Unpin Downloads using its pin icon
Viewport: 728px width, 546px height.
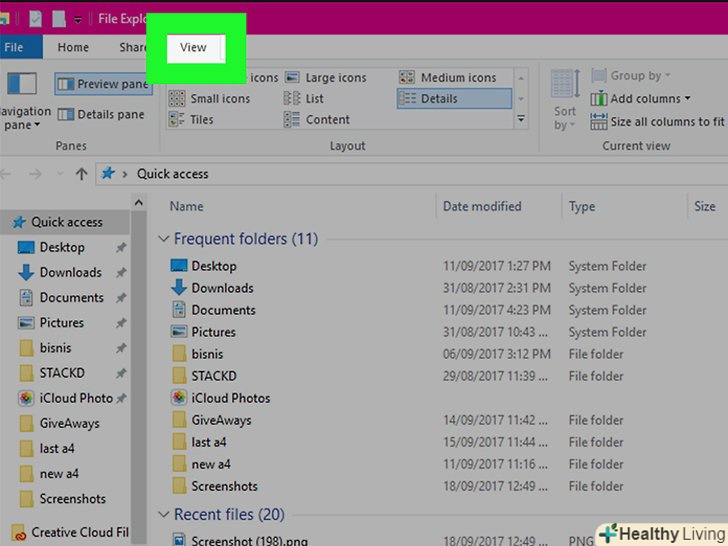(x=121, y=273)
